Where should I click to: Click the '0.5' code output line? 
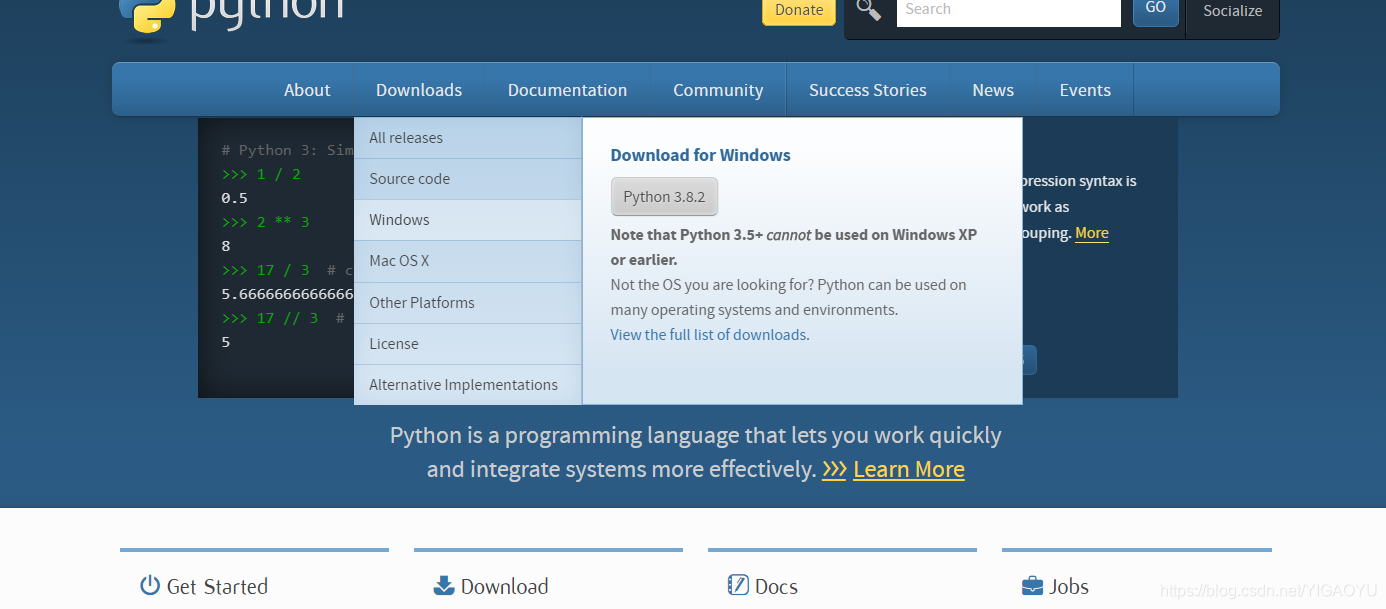tap(234, 198)
